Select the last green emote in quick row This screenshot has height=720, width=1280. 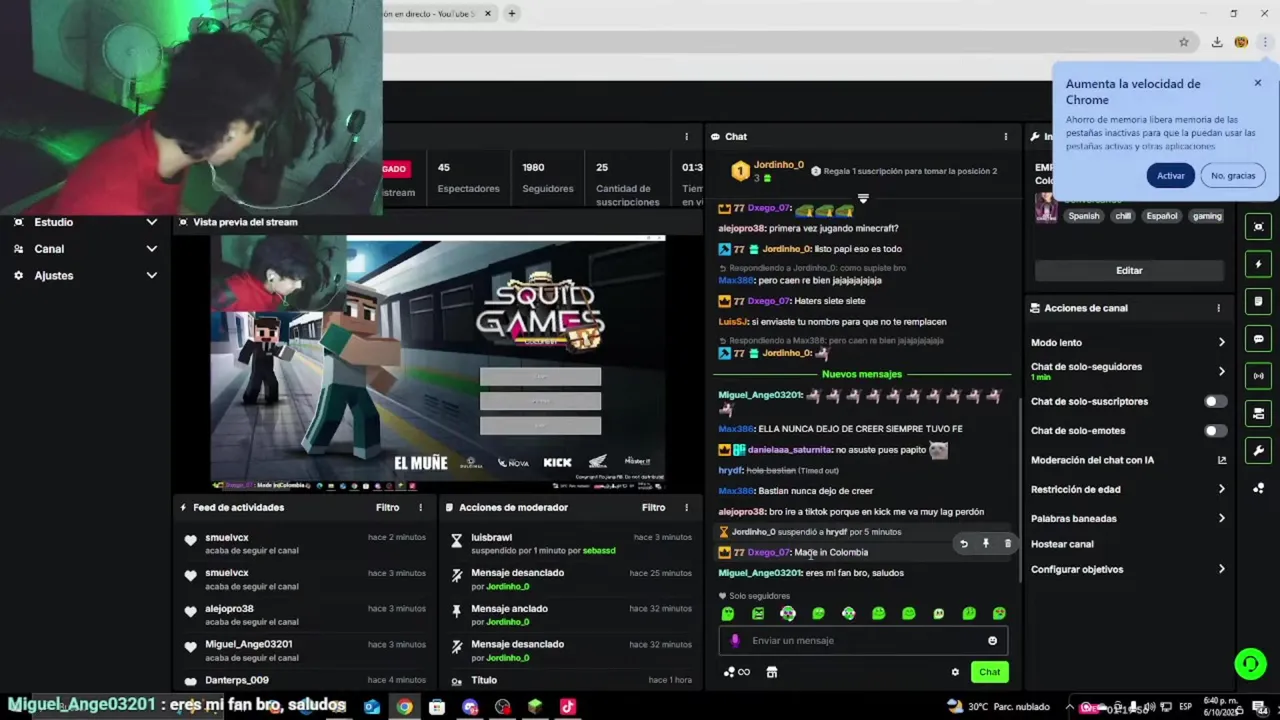point(999,614)
